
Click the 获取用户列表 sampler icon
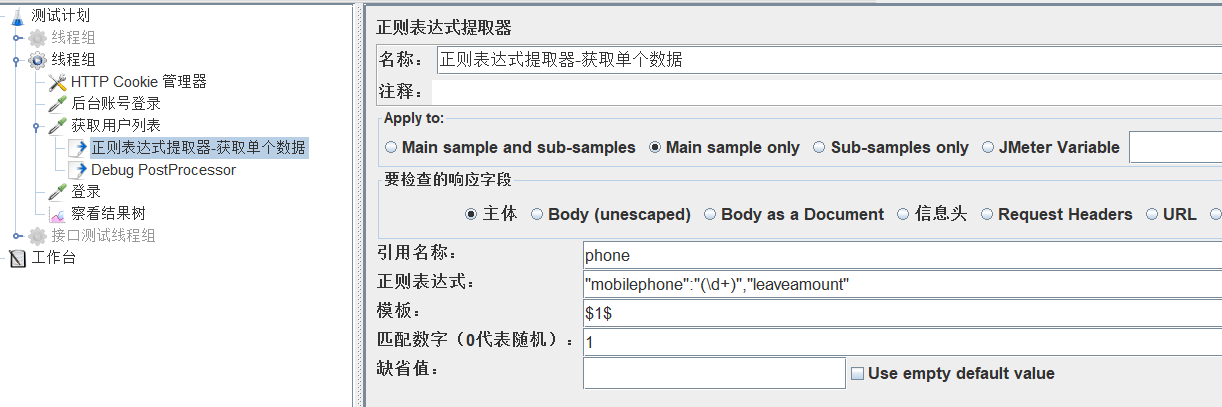tap(57, 126)
